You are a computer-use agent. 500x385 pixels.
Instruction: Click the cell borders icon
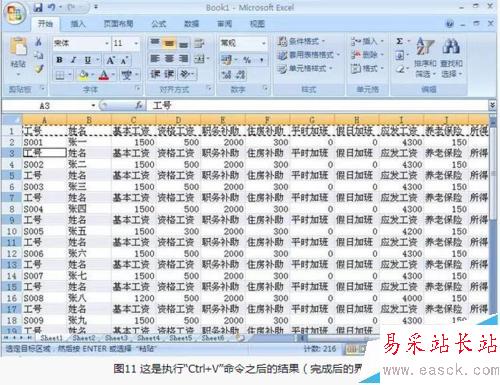[x=60, y=75]
